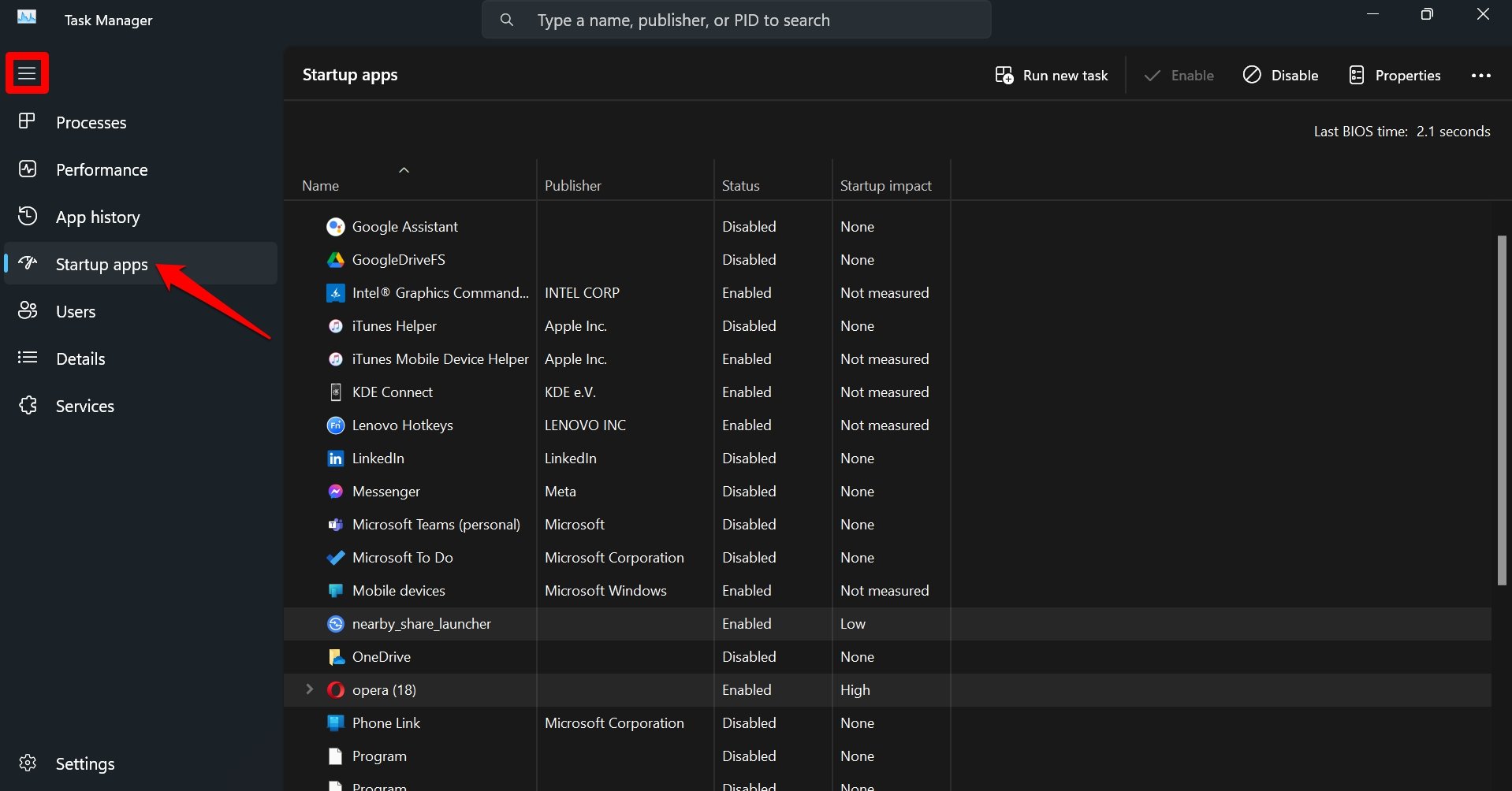Viewport: 1512px width, 791px height.
Task: Open the Services page
Action: click(x=140, y=406)
